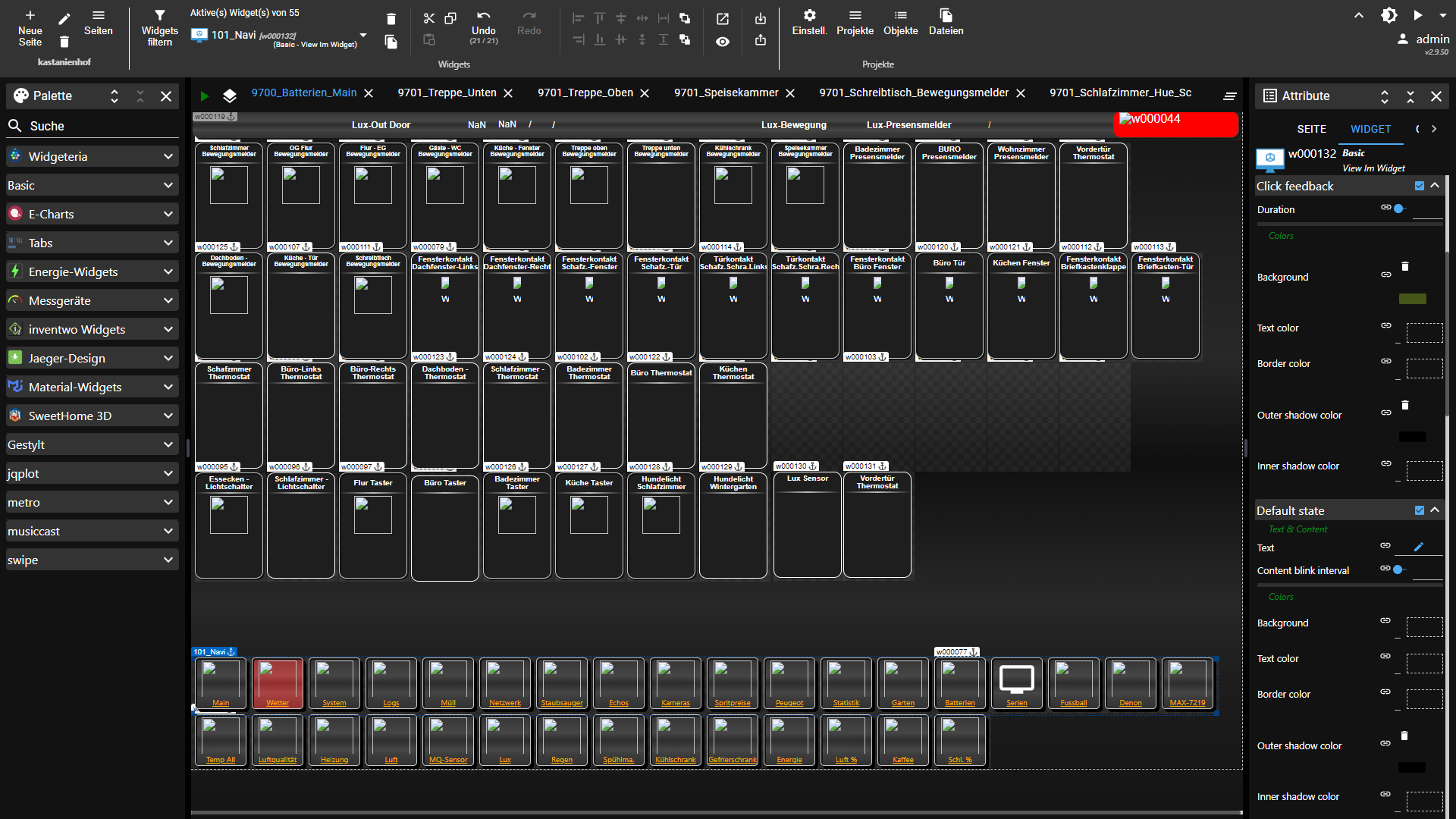Expand the Material-Widgets palette group
The image size is (1456, 819).
pos(93,387)
